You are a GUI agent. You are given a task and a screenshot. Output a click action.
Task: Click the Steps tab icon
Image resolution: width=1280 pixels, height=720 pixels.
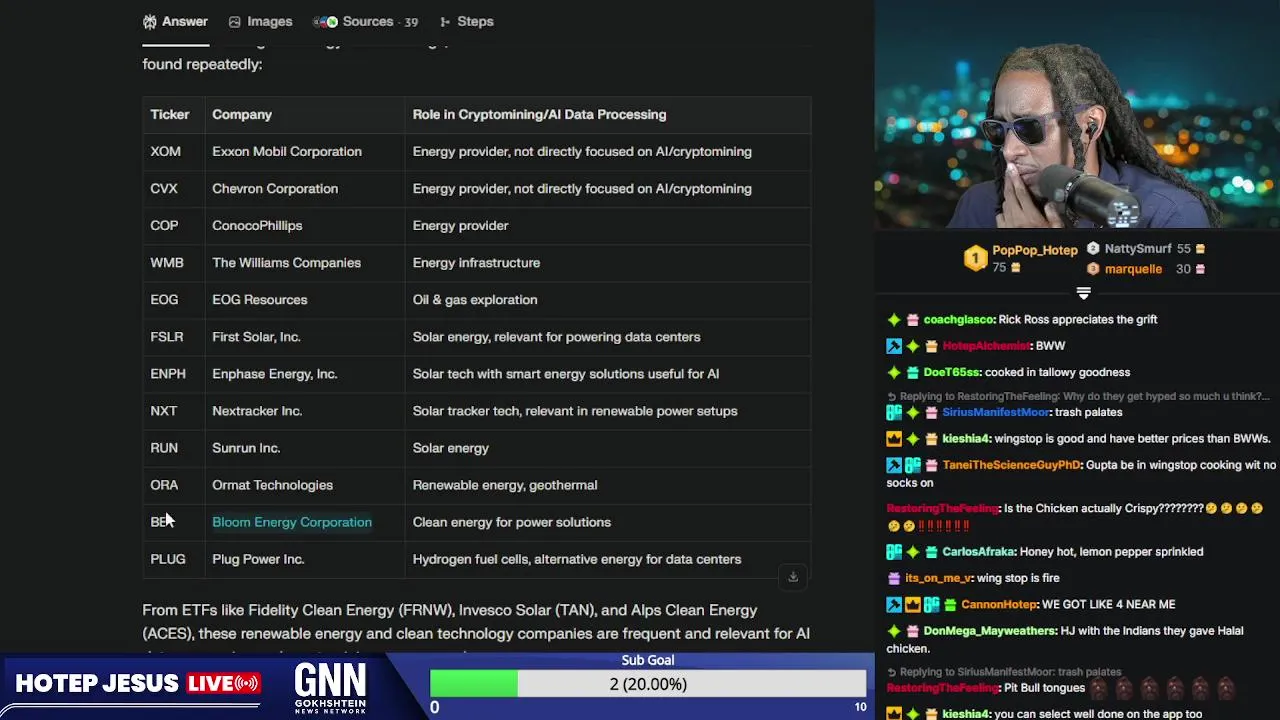(444, 21)
